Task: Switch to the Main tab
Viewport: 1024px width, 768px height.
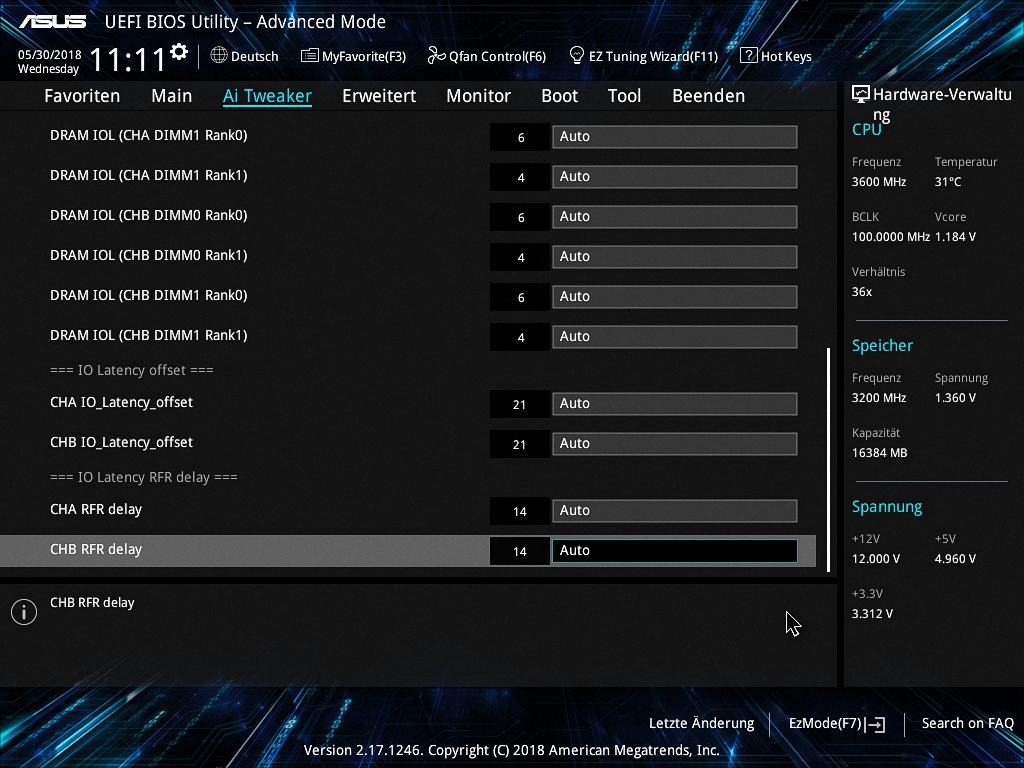Action: point(172,96)
